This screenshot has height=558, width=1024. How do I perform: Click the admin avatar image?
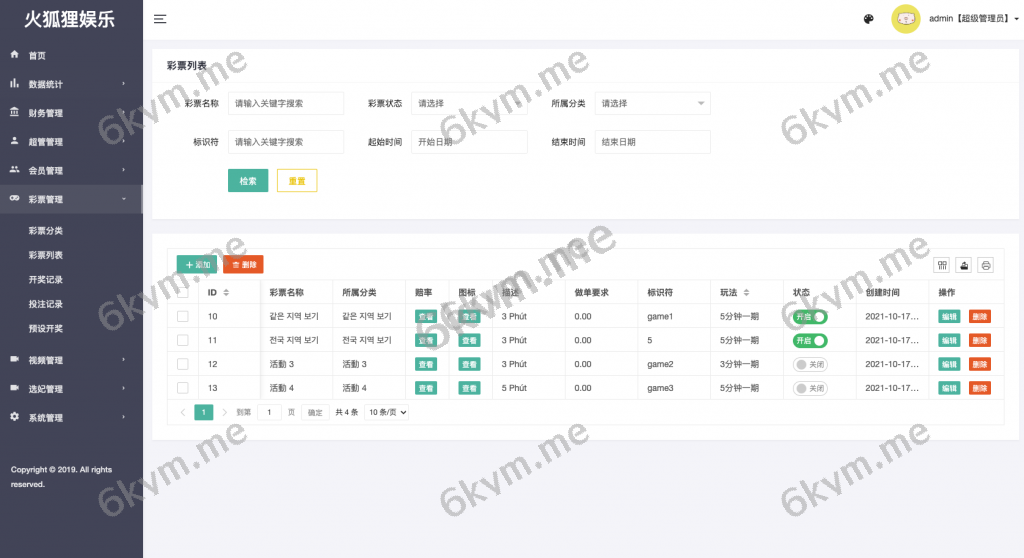[905, 19]
